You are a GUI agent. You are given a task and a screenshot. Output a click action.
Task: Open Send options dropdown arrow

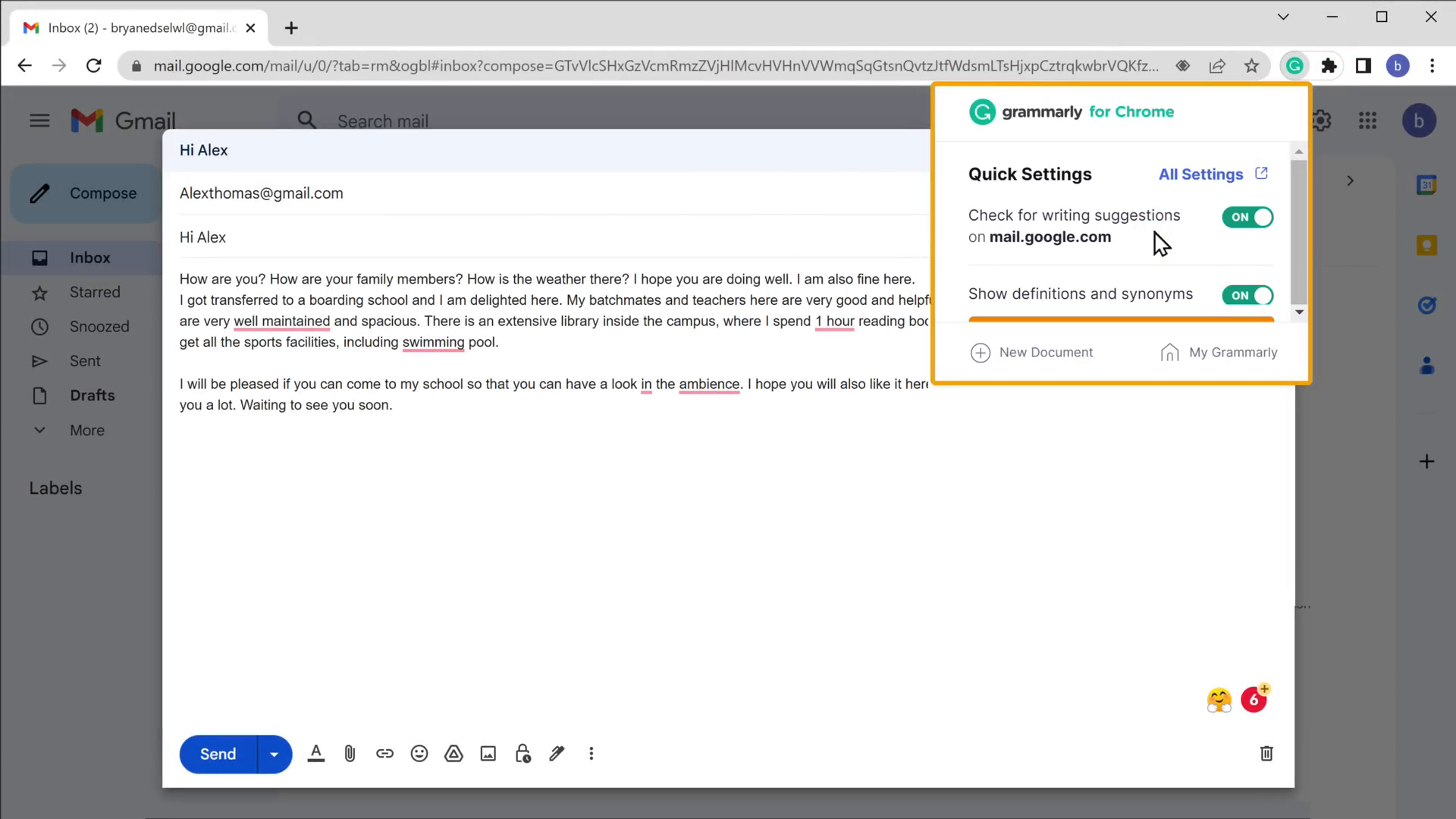pos(275,755)
